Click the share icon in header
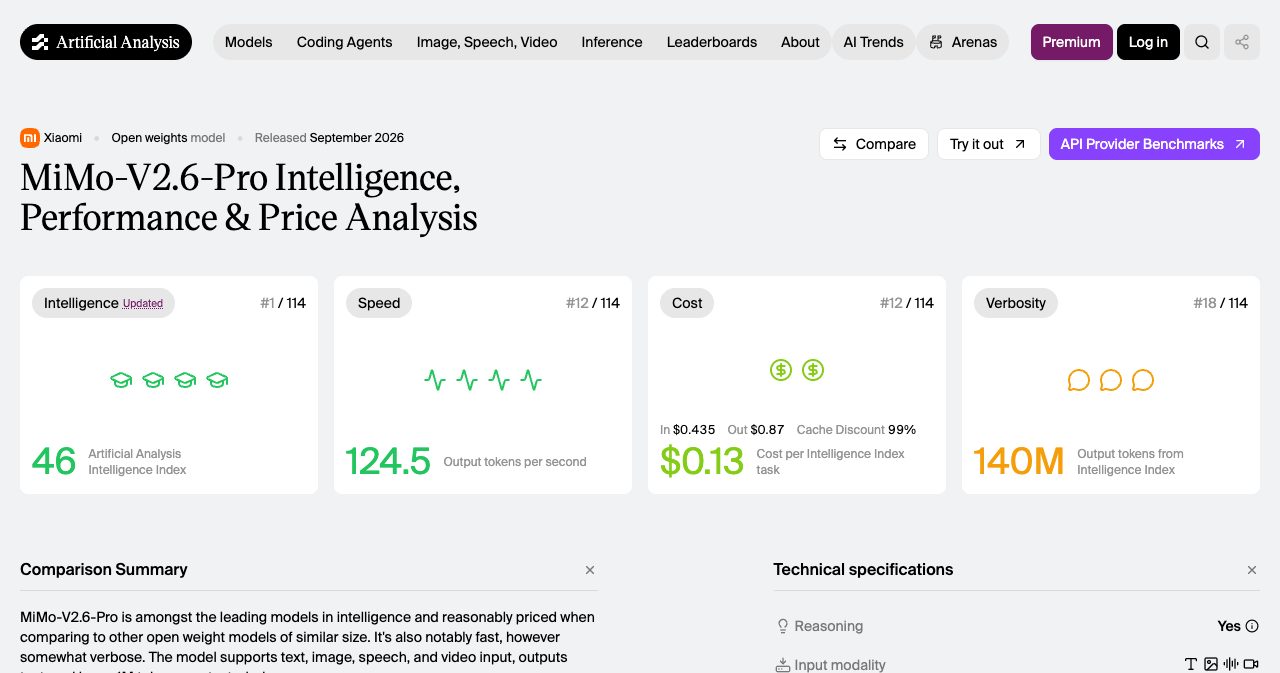 [x=1242, y=42]
